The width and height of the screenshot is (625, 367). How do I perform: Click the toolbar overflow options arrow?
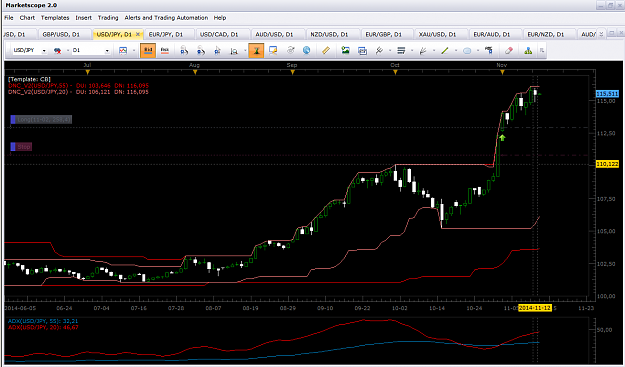coord(542,51)
